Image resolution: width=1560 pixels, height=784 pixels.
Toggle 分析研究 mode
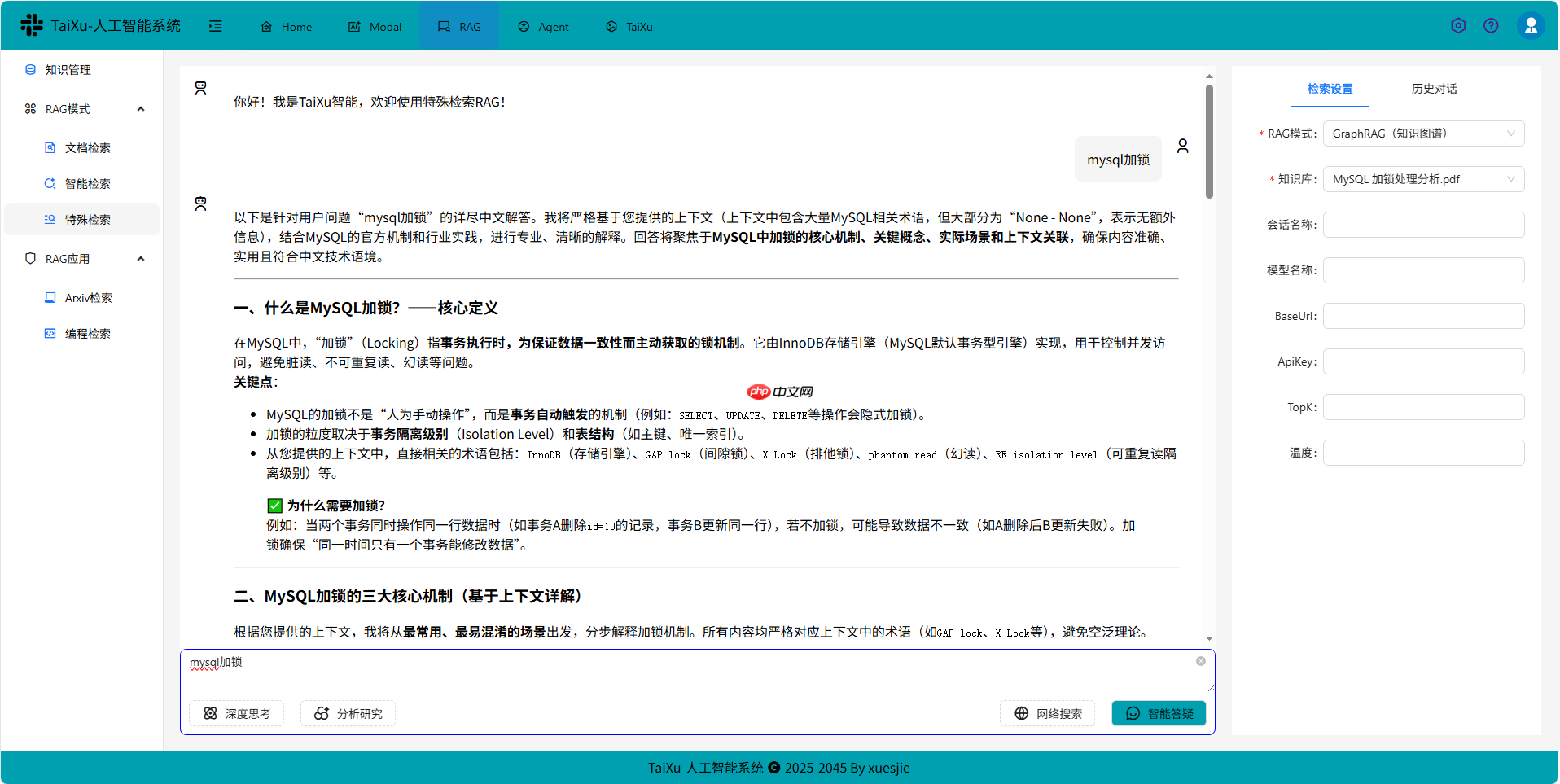[348, 713]
